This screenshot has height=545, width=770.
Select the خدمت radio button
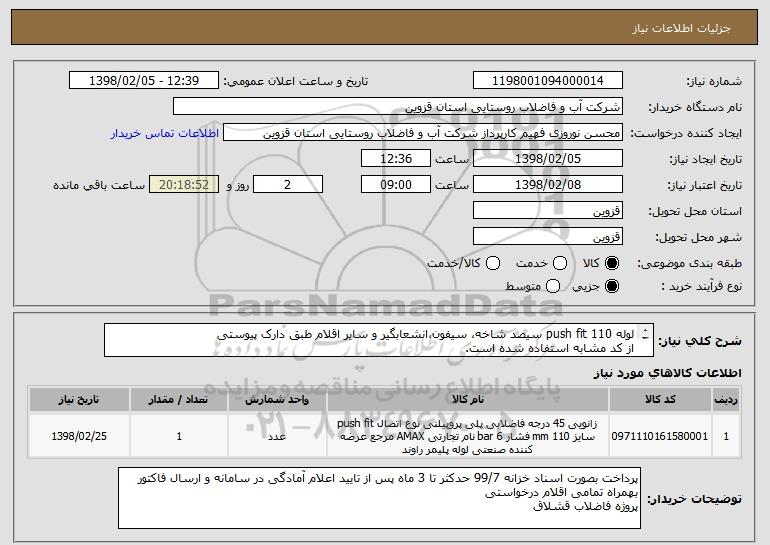[560, 263]
